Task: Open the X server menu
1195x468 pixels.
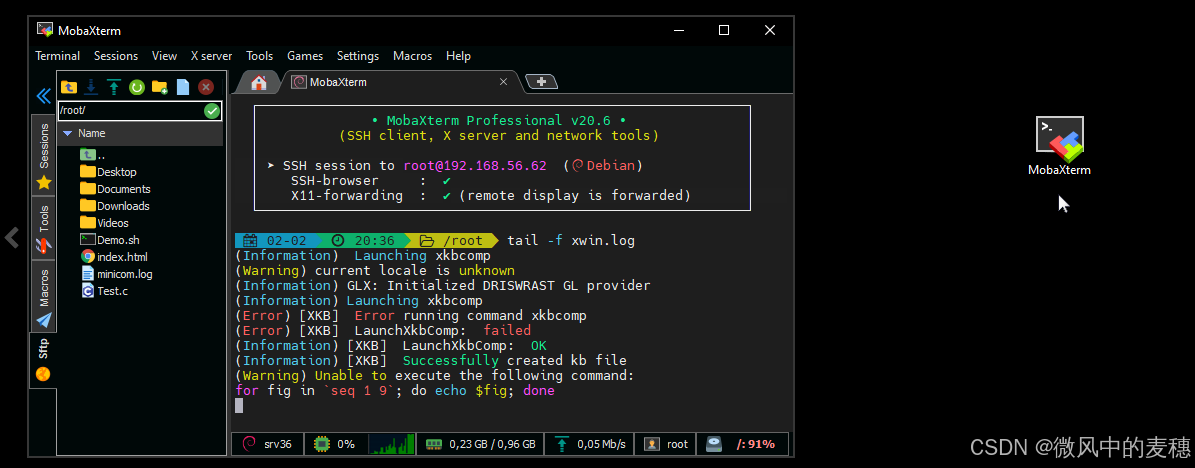Action: (211, 56)
